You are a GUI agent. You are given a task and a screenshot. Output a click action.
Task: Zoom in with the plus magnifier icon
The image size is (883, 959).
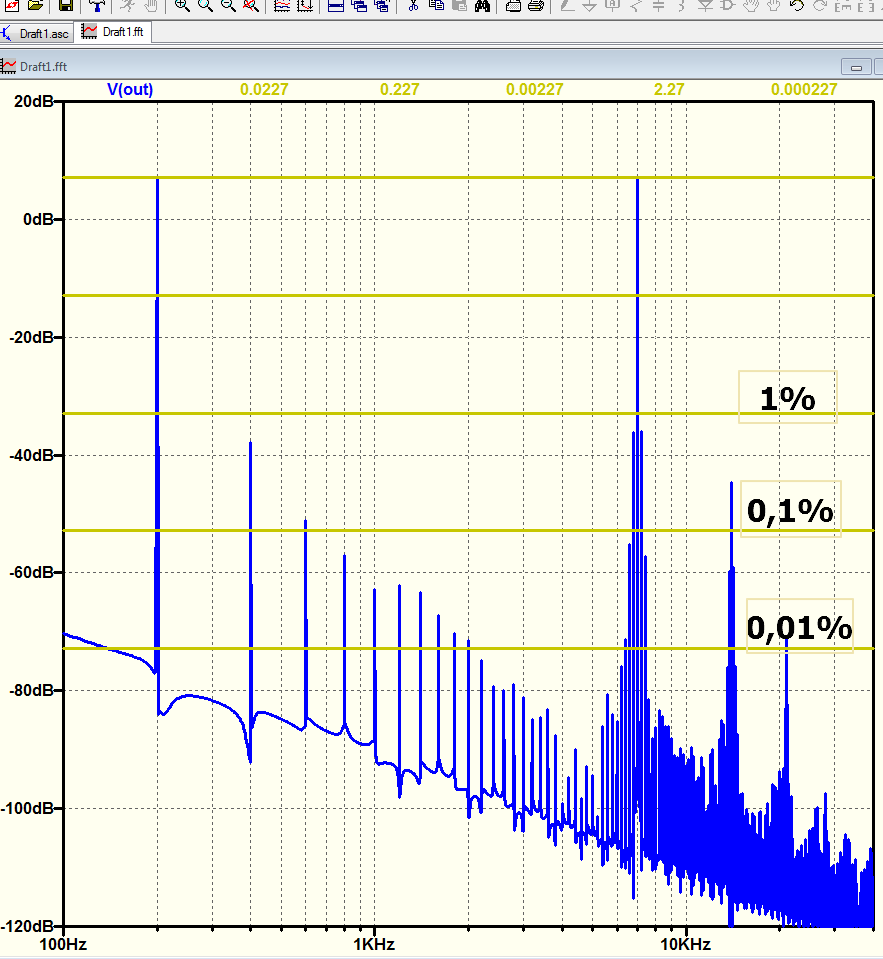pyautogui.click(x=182, y=6)
